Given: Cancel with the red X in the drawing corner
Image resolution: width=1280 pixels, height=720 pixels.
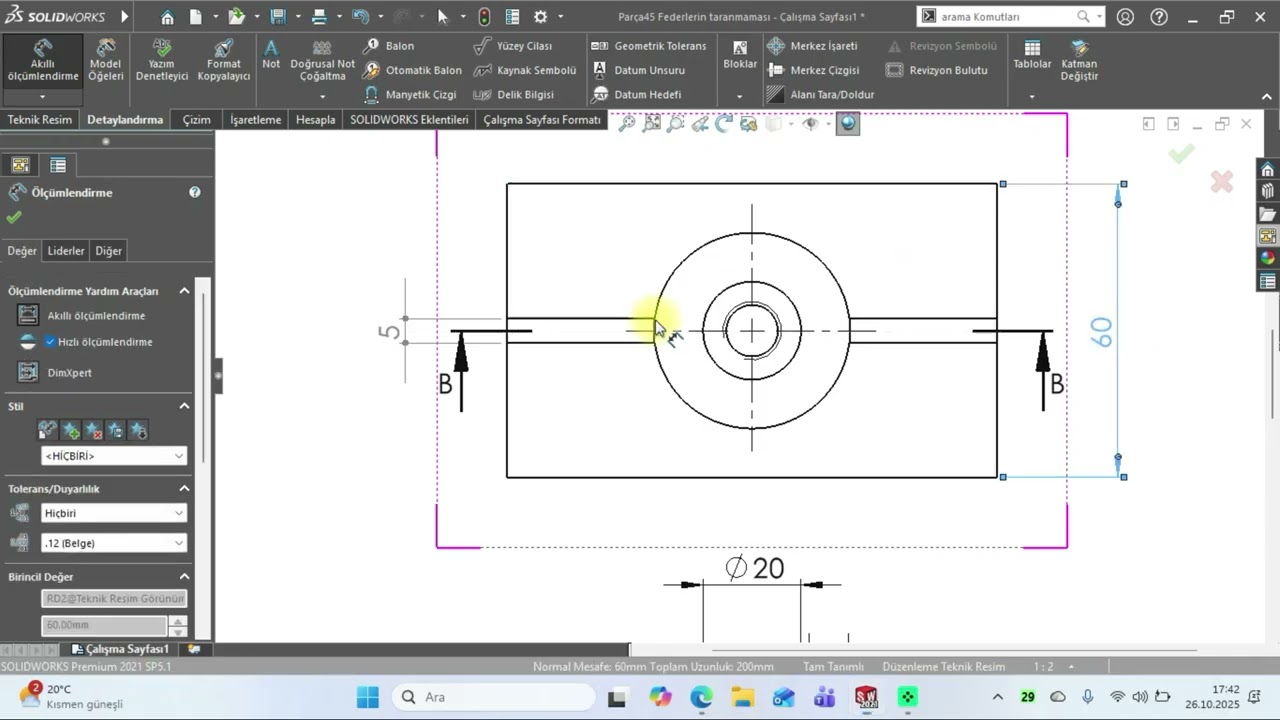Looking at the screenshot, I should 1221,182.
